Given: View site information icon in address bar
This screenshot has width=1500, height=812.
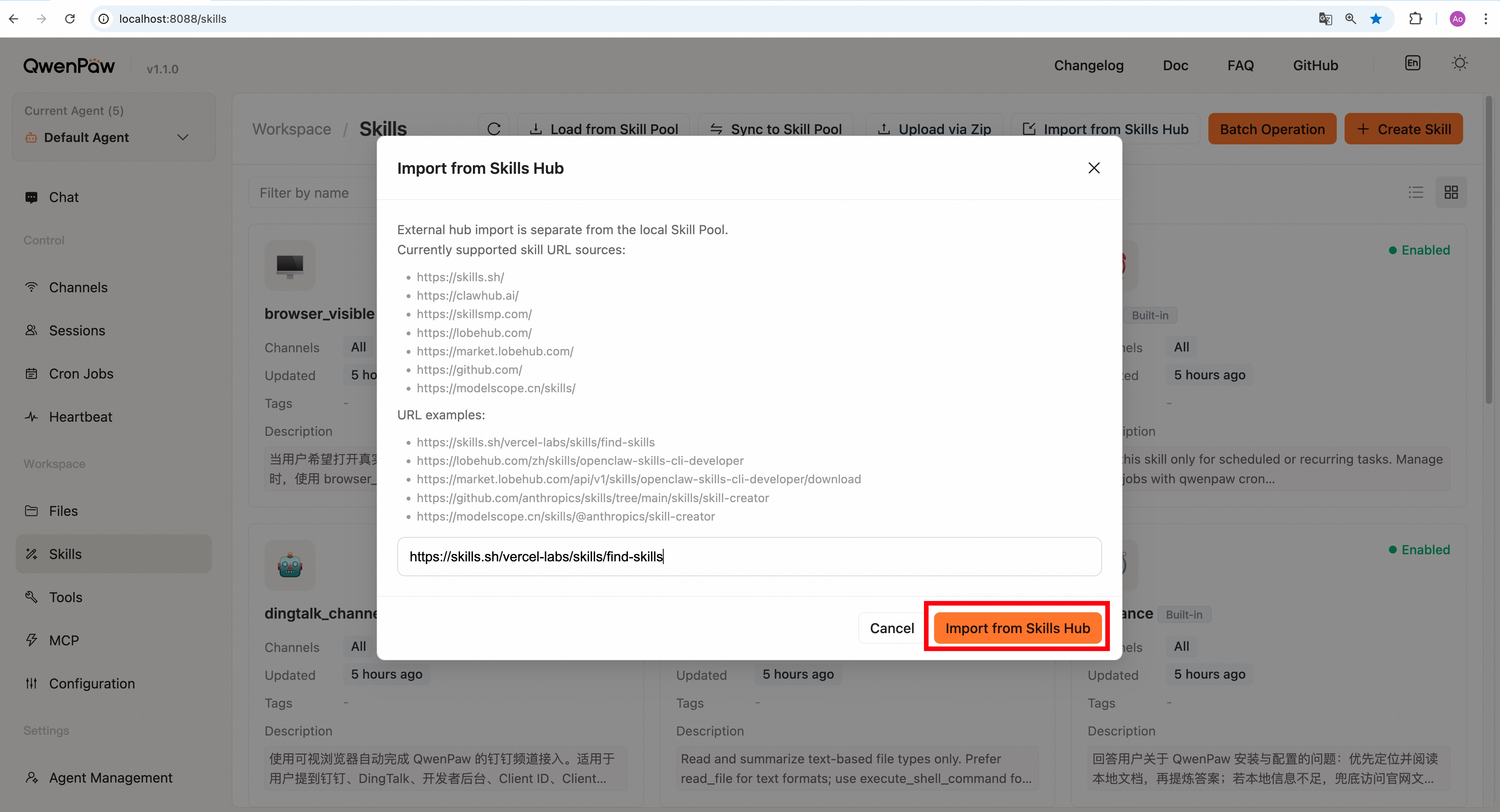Looking at the screenshot, I should click(104, 18).
